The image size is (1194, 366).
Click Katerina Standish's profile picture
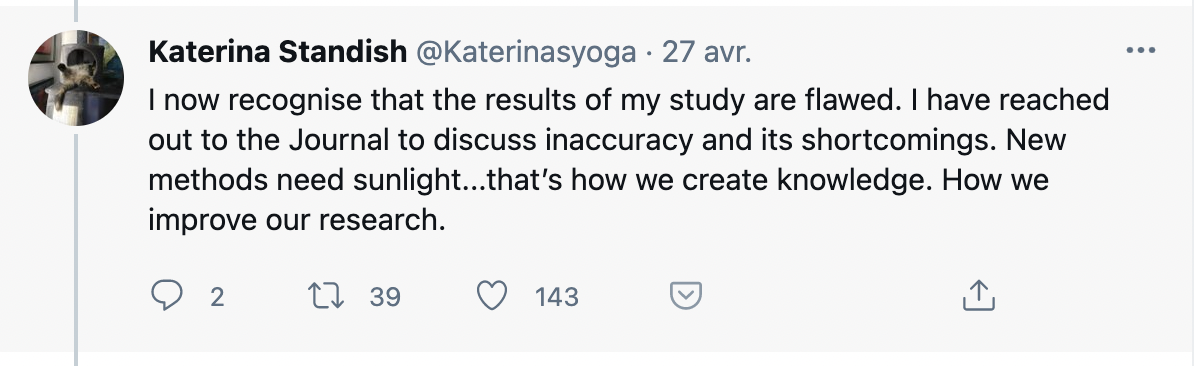[x=75, y=78]
